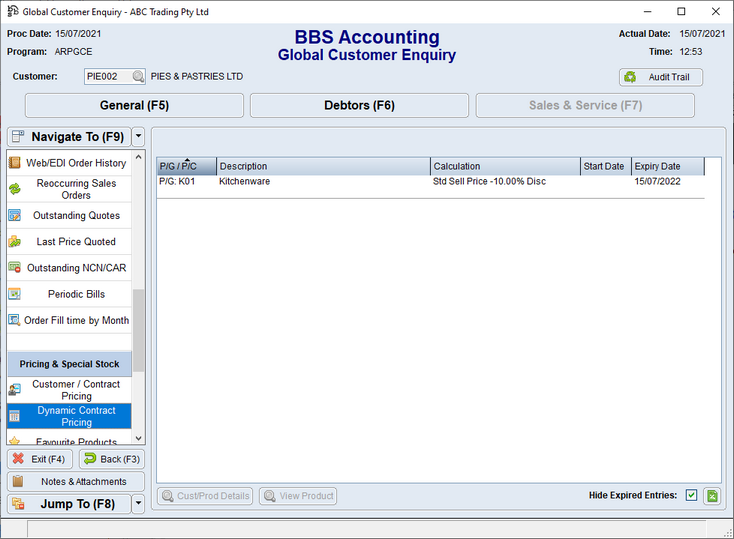The width and height of the screenshot is (734, 539).
Task: Click the sidebar scrollbar down arrow
Action: point(139,438)
